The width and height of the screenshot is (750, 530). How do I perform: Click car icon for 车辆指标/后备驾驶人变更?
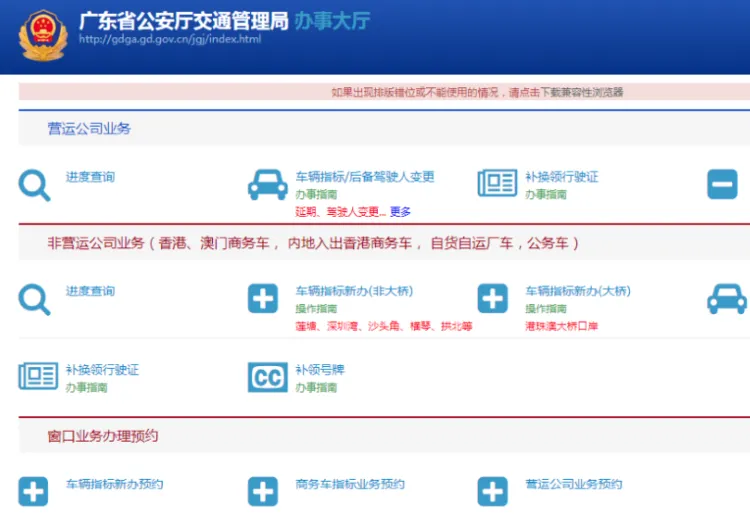pyautogui.click(x=268, y=185)
